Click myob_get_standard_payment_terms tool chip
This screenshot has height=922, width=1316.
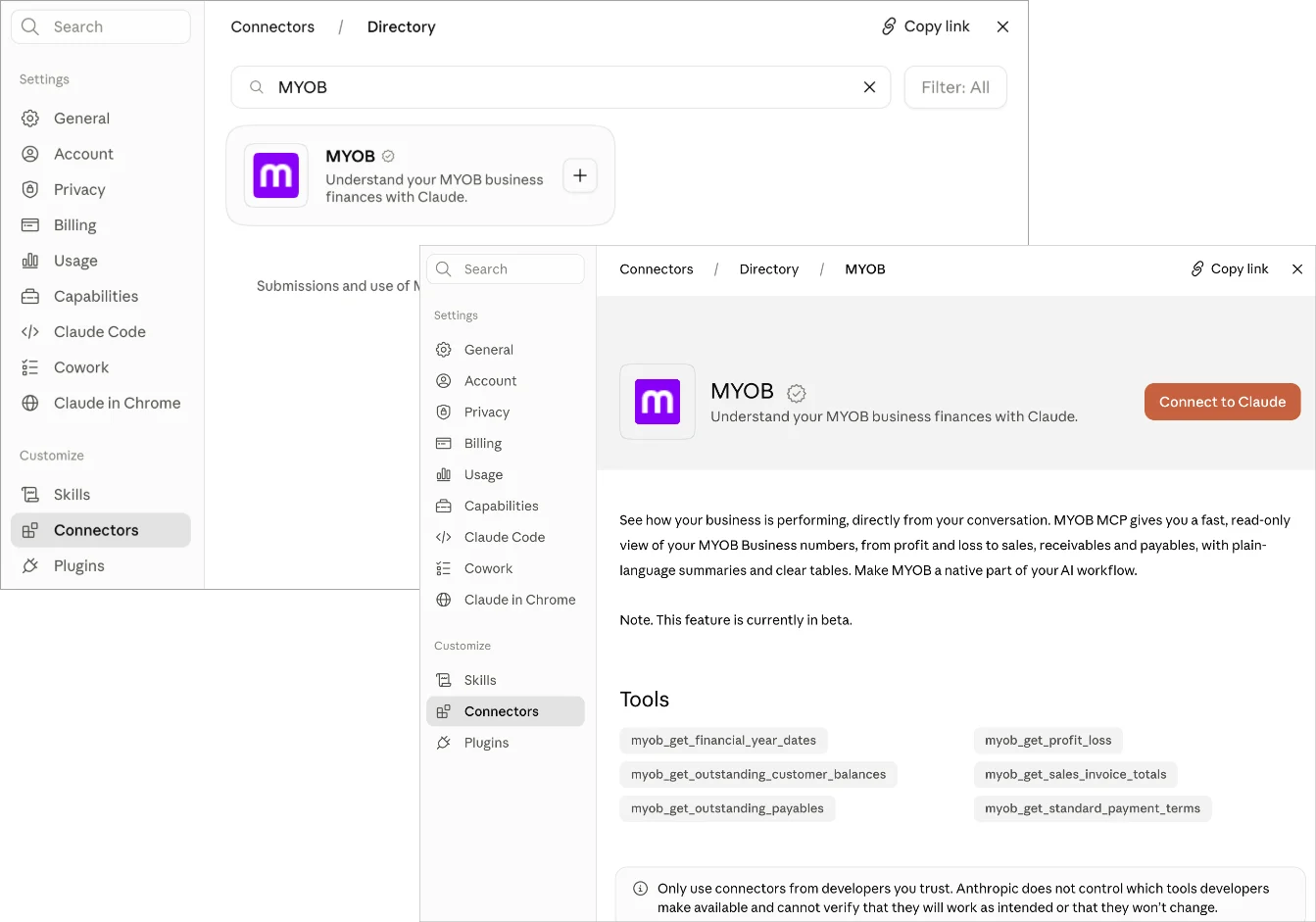tap(1092, 809)
